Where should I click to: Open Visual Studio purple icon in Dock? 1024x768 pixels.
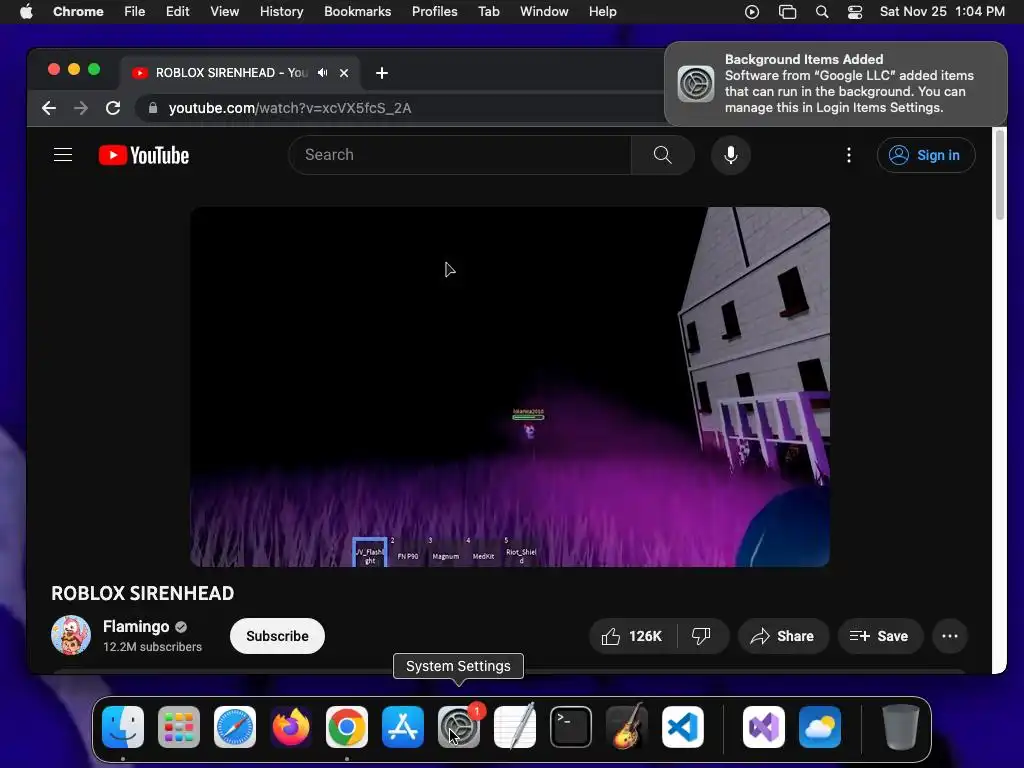(x=764, y=727)
